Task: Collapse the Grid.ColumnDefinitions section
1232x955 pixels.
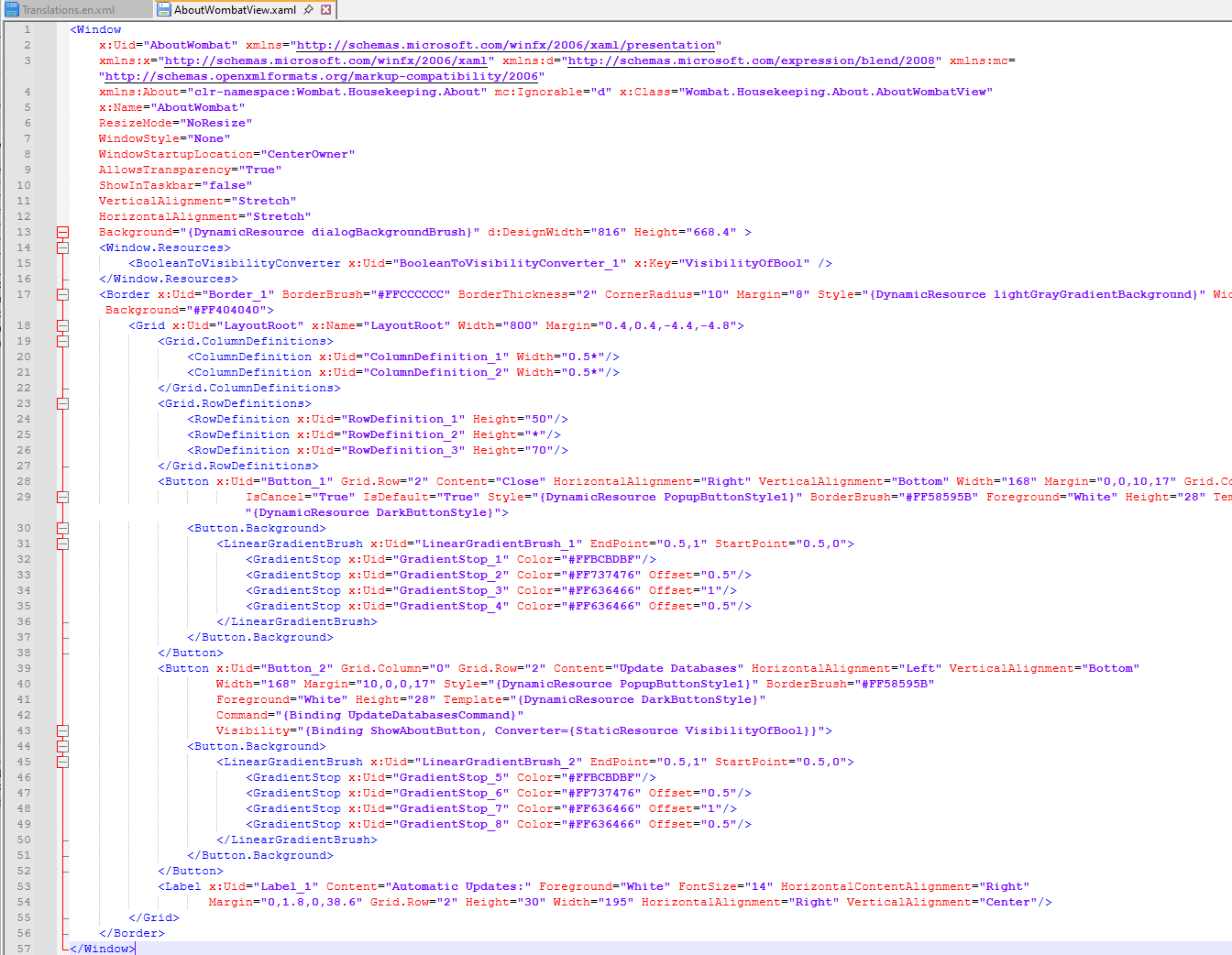Action: 62,341
